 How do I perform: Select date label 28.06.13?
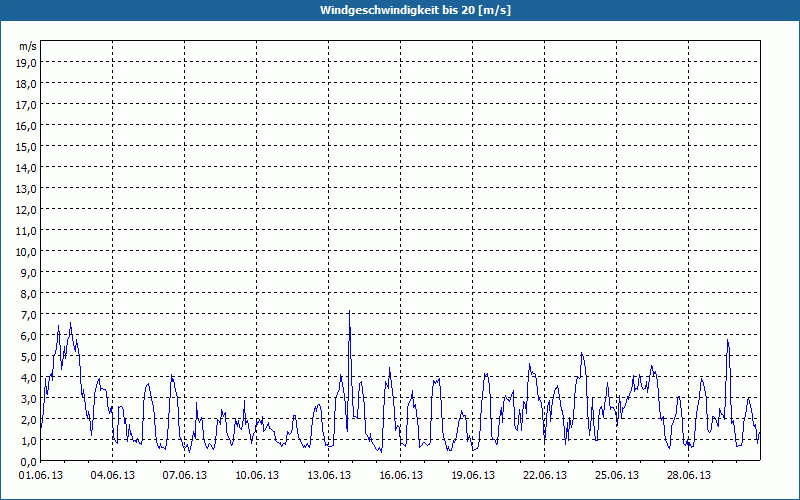pos(688,476)
